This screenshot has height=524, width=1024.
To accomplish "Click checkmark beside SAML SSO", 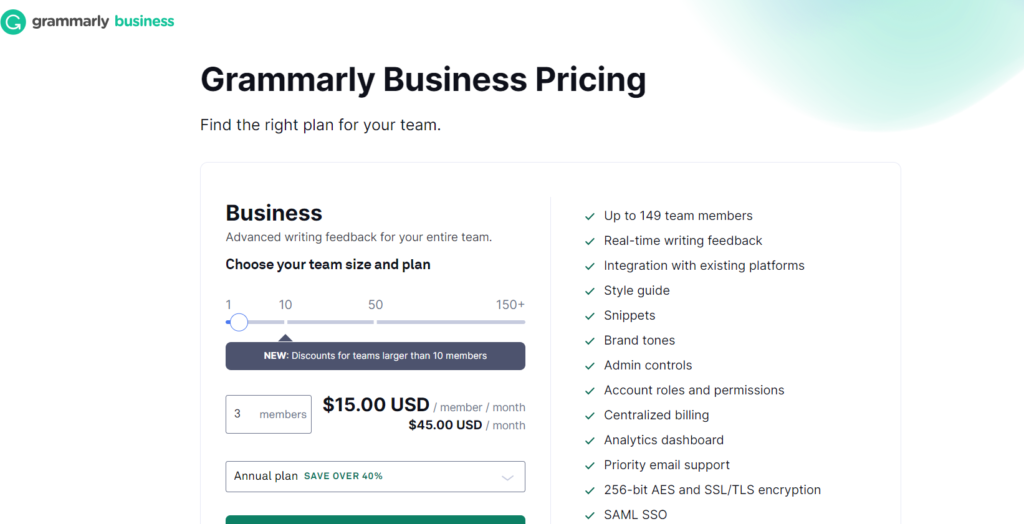I will (589, 515).
